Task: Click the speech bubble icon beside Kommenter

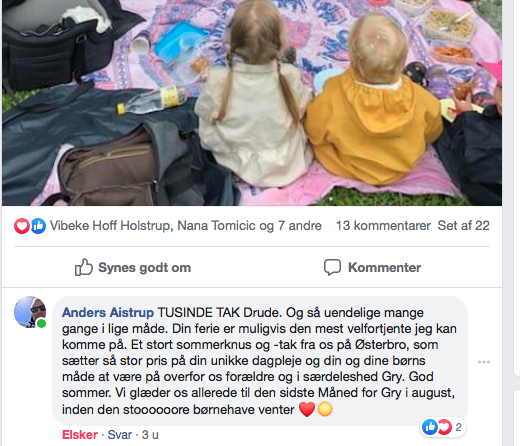Action: click(x=332, y=267)
